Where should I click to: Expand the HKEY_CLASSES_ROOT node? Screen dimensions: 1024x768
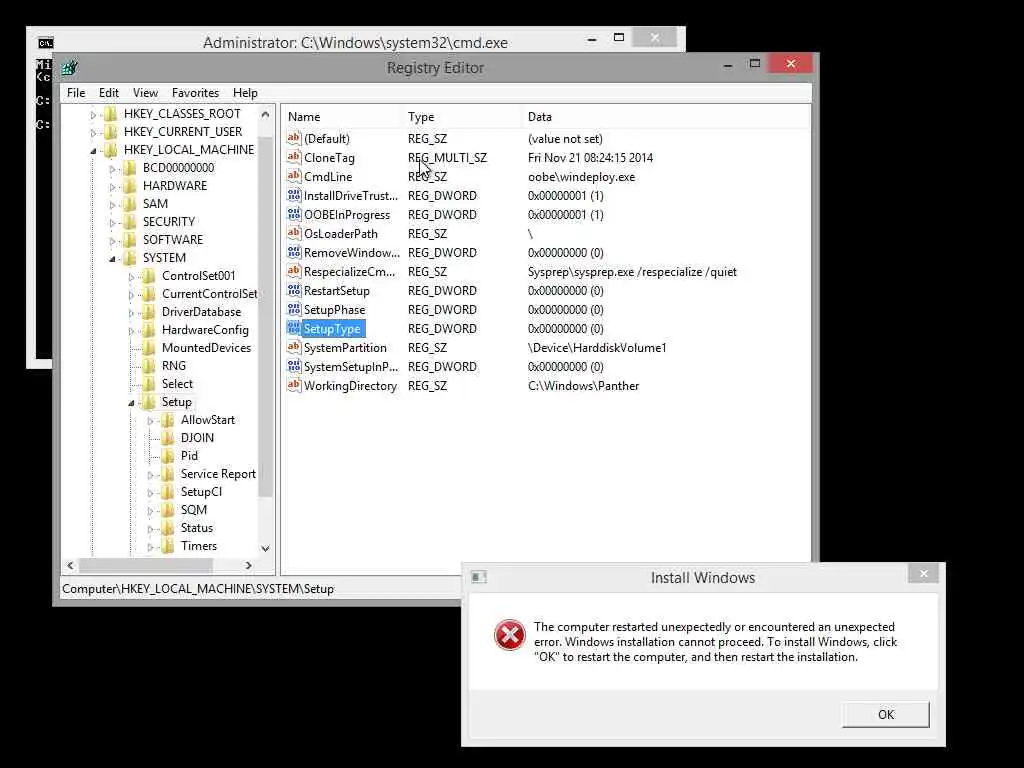tap(93, 115)
